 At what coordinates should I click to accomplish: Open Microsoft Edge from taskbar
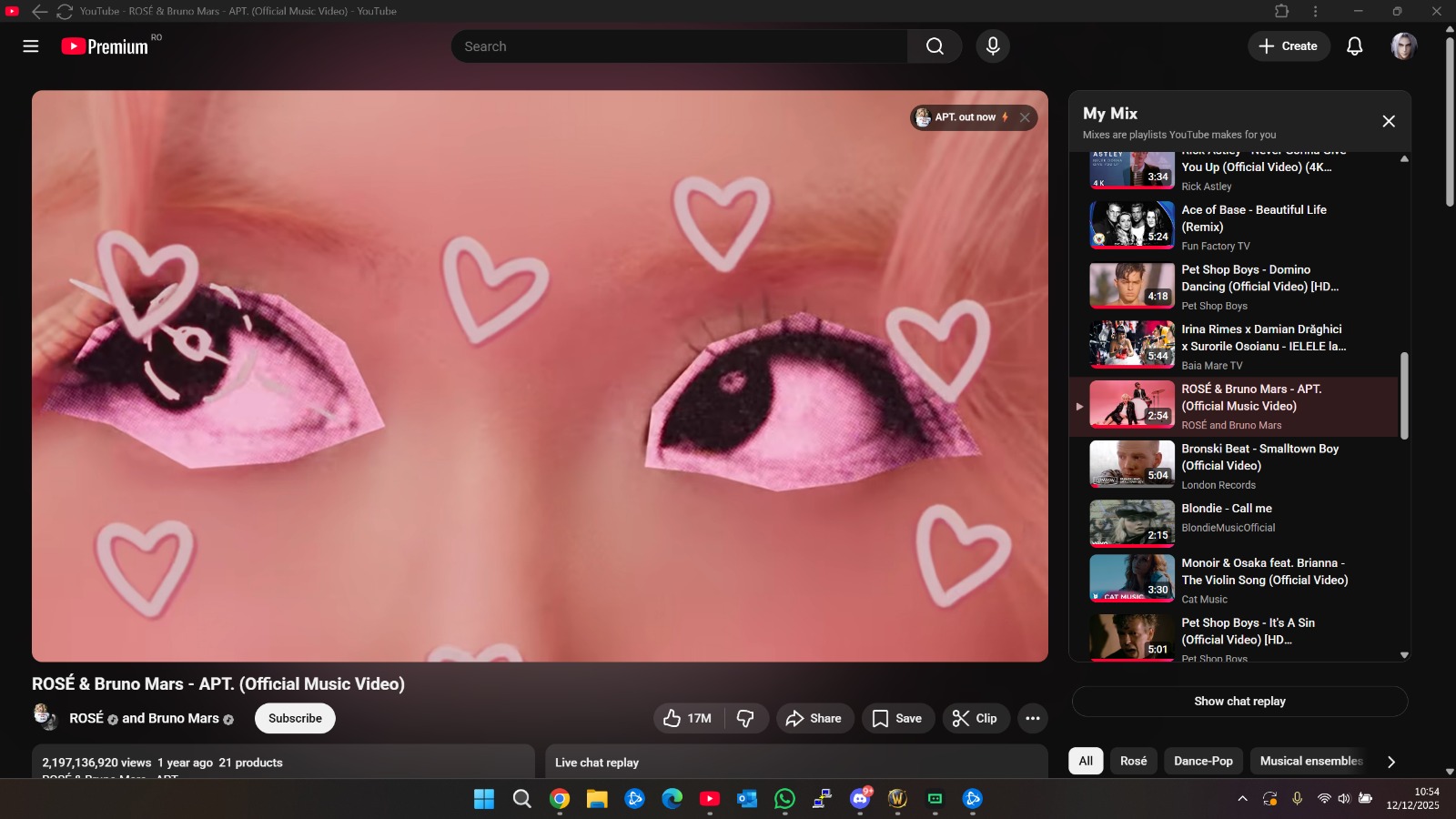[x=672, y=799]
